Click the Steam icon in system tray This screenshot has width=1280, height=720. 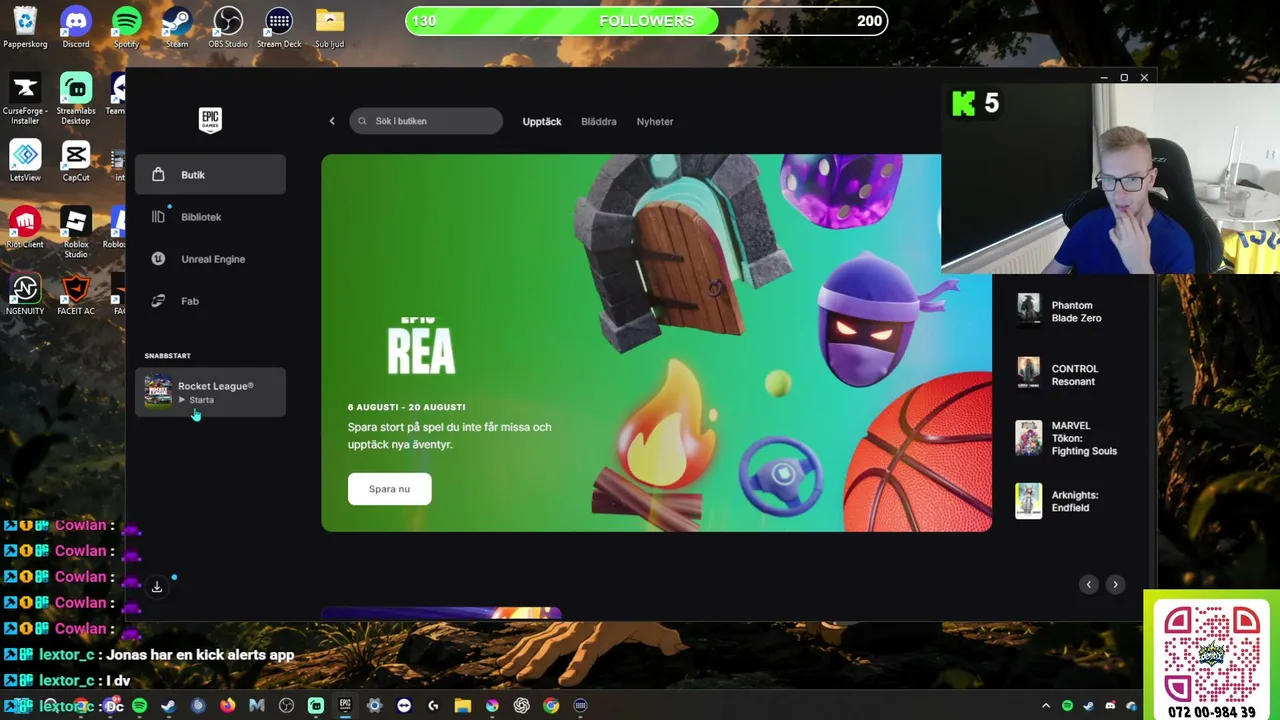tap(1089, 706)
